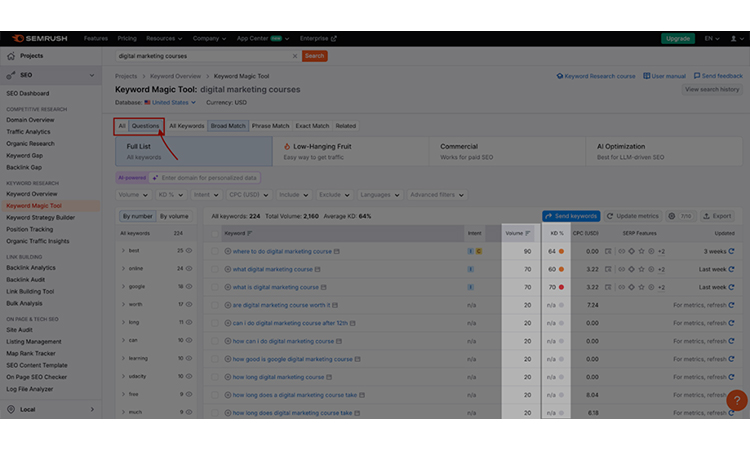Click the Volume column sort icon
The width and height of the screenshot is (750, 450).
(528, 233)
